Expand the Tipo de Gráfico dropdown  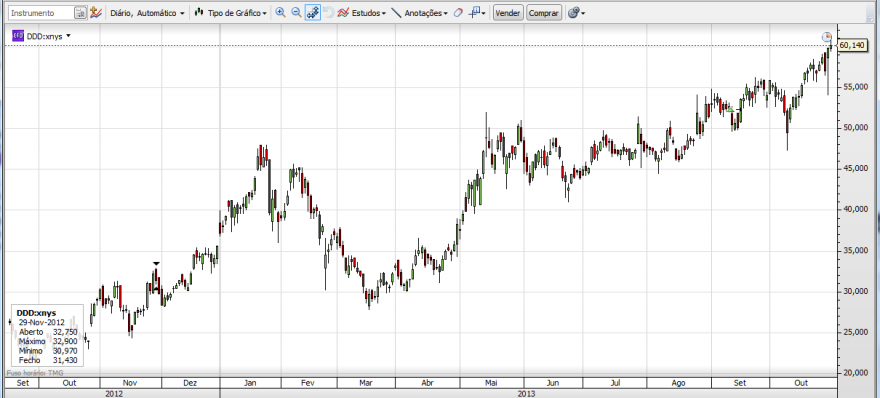(230, 12)
